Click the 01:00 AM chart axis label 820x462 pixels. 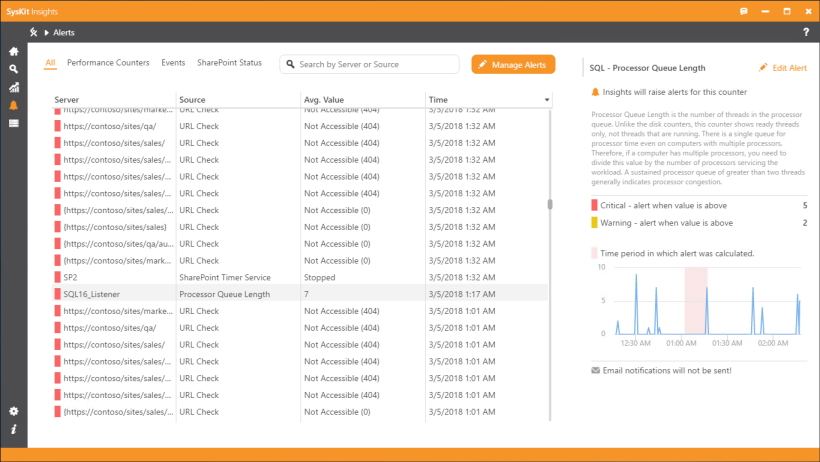[681, 343]
